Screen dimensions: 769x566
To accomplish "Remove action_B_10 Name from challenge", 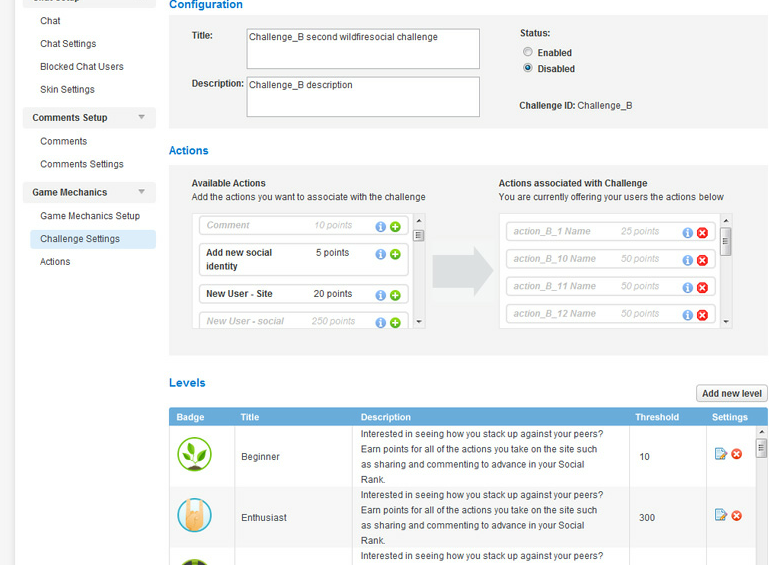I will point(702,260).
